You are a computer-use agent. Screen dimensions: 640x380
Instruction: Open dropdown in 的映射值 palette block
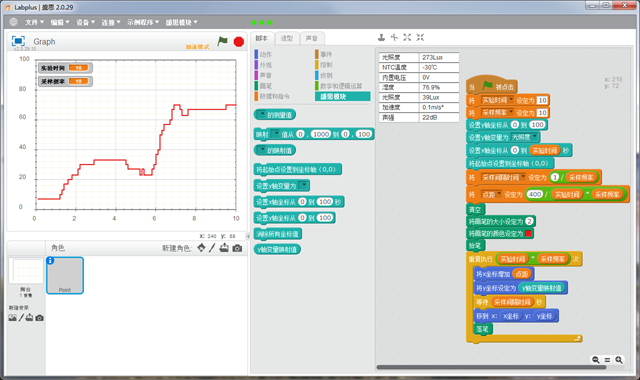click(x=262, y=150)
